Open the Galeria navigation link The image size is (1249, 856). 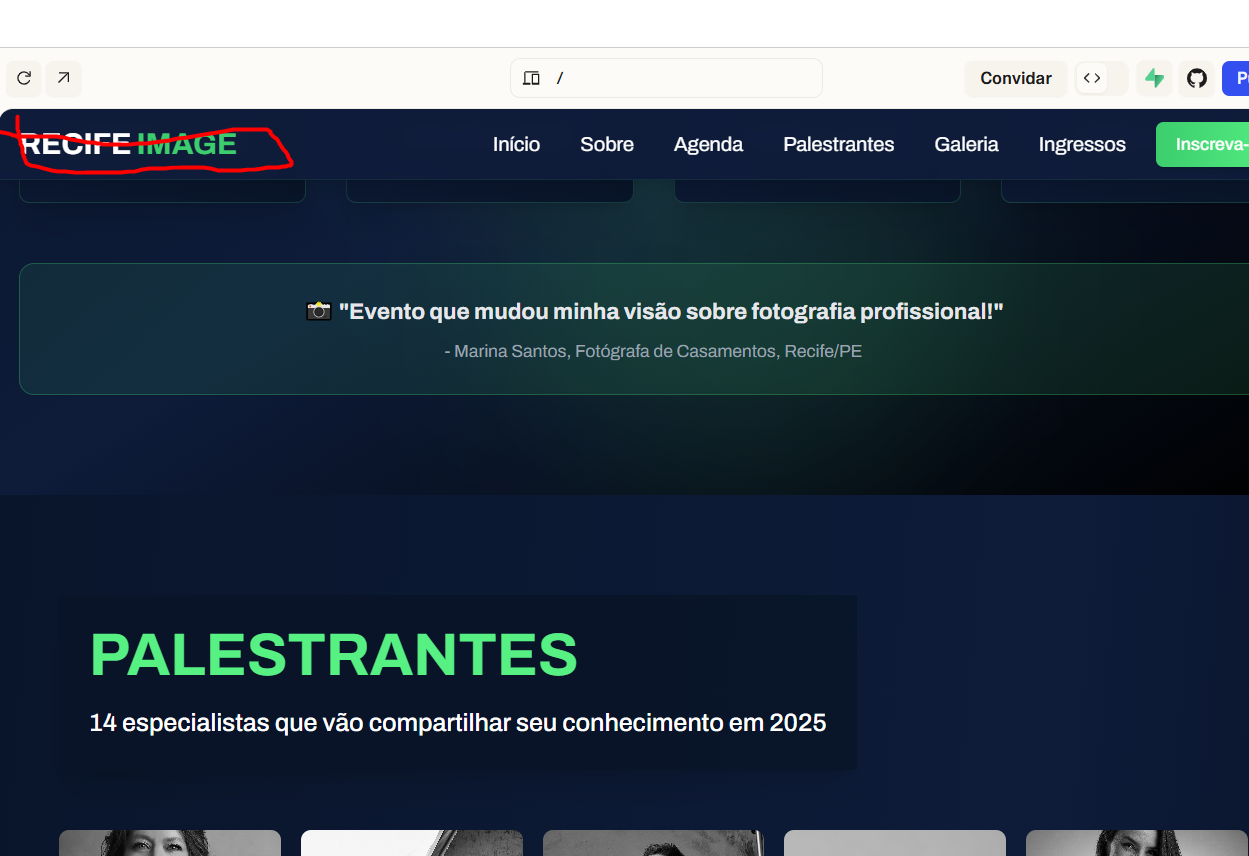click(x=966, y=144)
